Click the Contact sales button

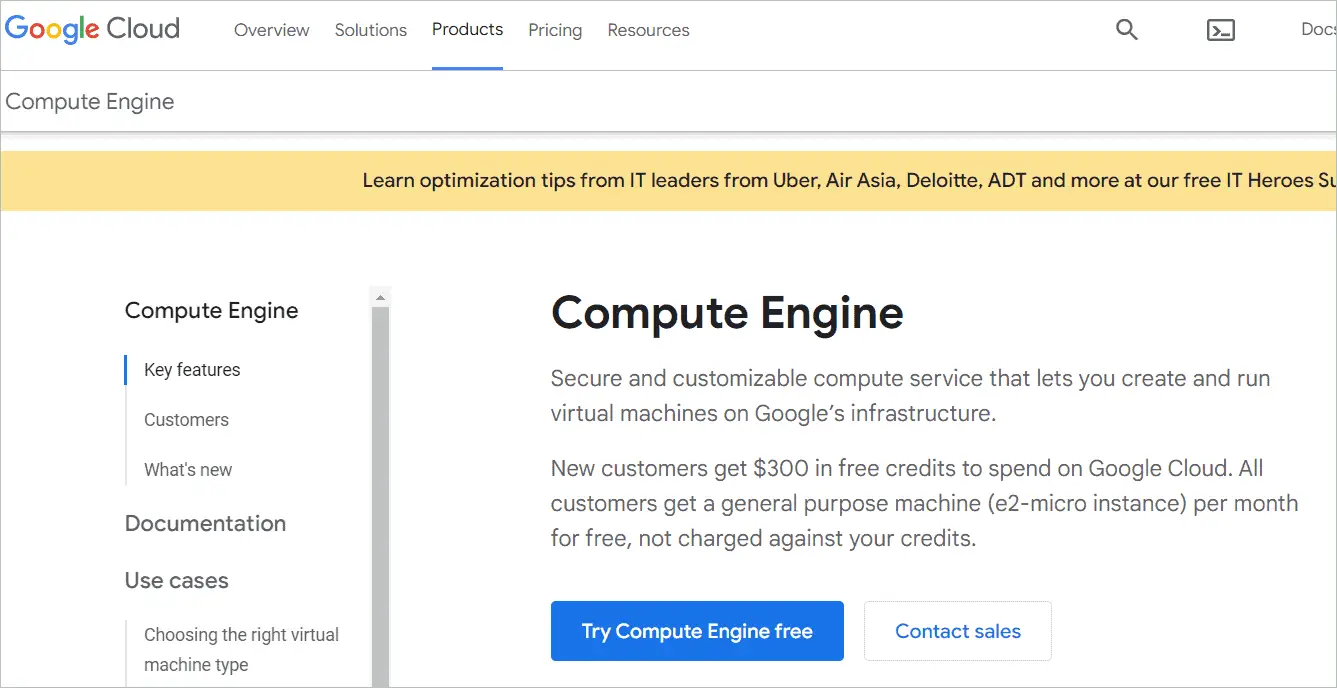958,631
